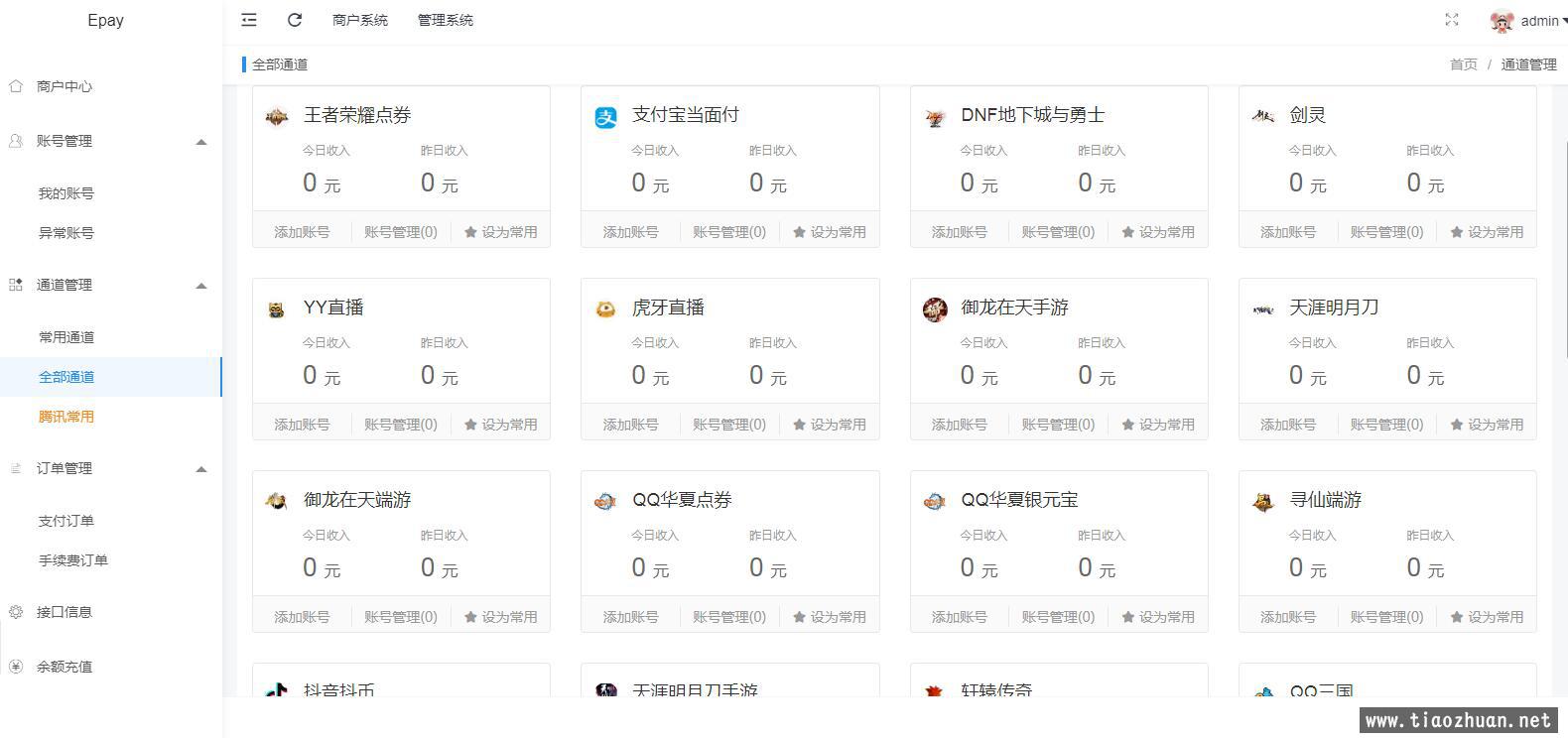Viewport: 1568px width, 738px height.
Task: Click 账号管理(0) on 支付宝当面付 card
Action: (729, 232)
